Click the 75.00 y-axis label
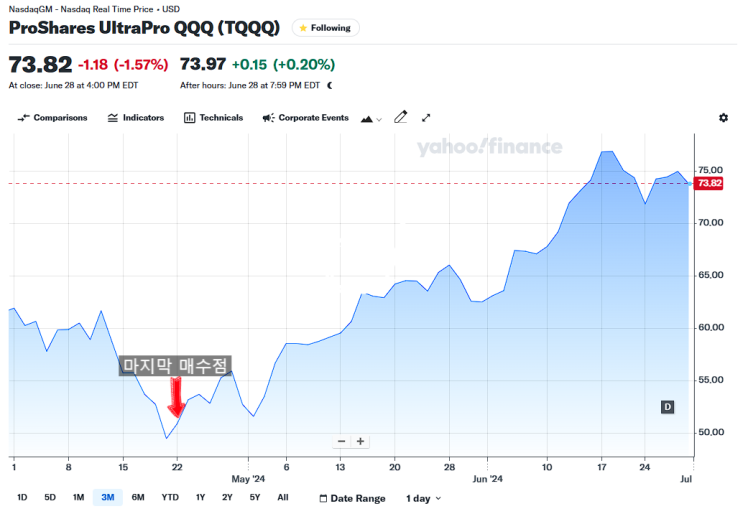Viewport: 743px width, 514px height. point(710,170)
